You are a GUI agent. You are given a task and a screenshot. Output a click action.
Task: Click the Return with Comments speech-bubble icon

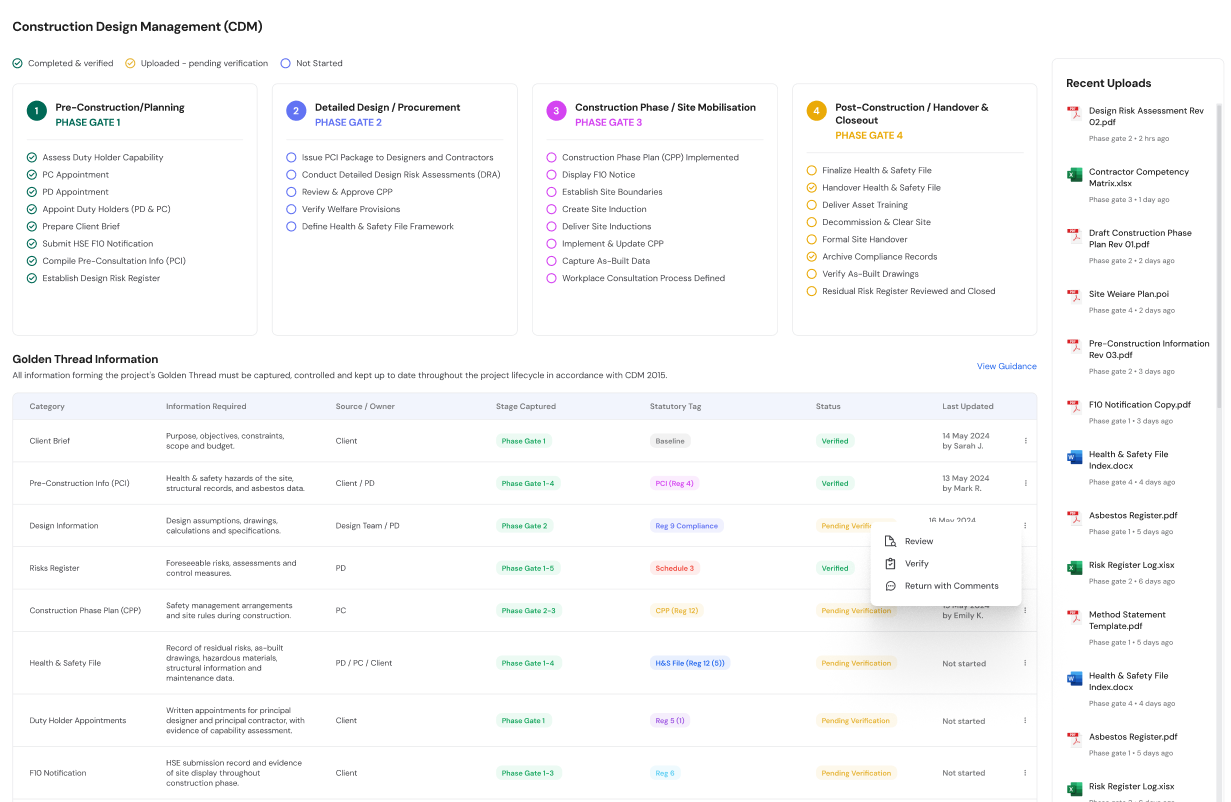pyautogui.click(x=890, y=586)
